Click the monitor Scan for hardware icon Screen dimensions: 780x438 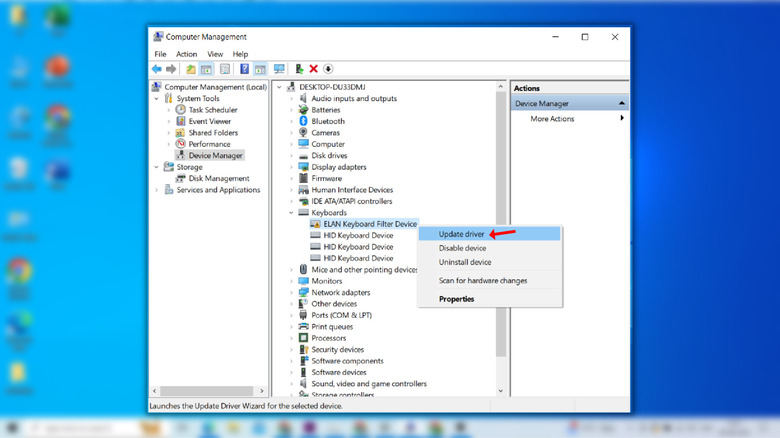pyautogui.click(x=279, y=69)
